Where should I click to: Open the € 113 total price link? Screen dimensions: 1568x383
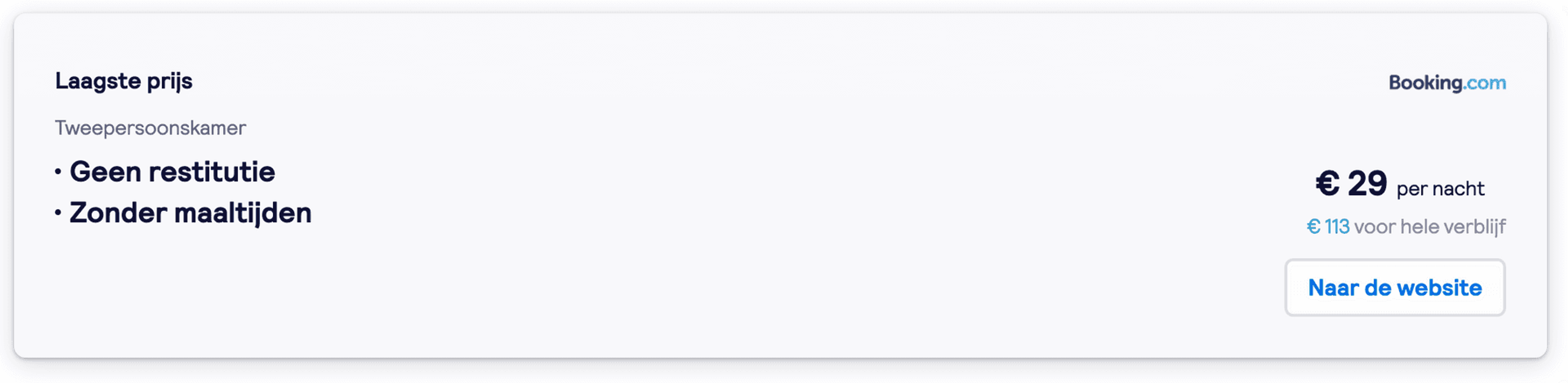point(1328,227)
